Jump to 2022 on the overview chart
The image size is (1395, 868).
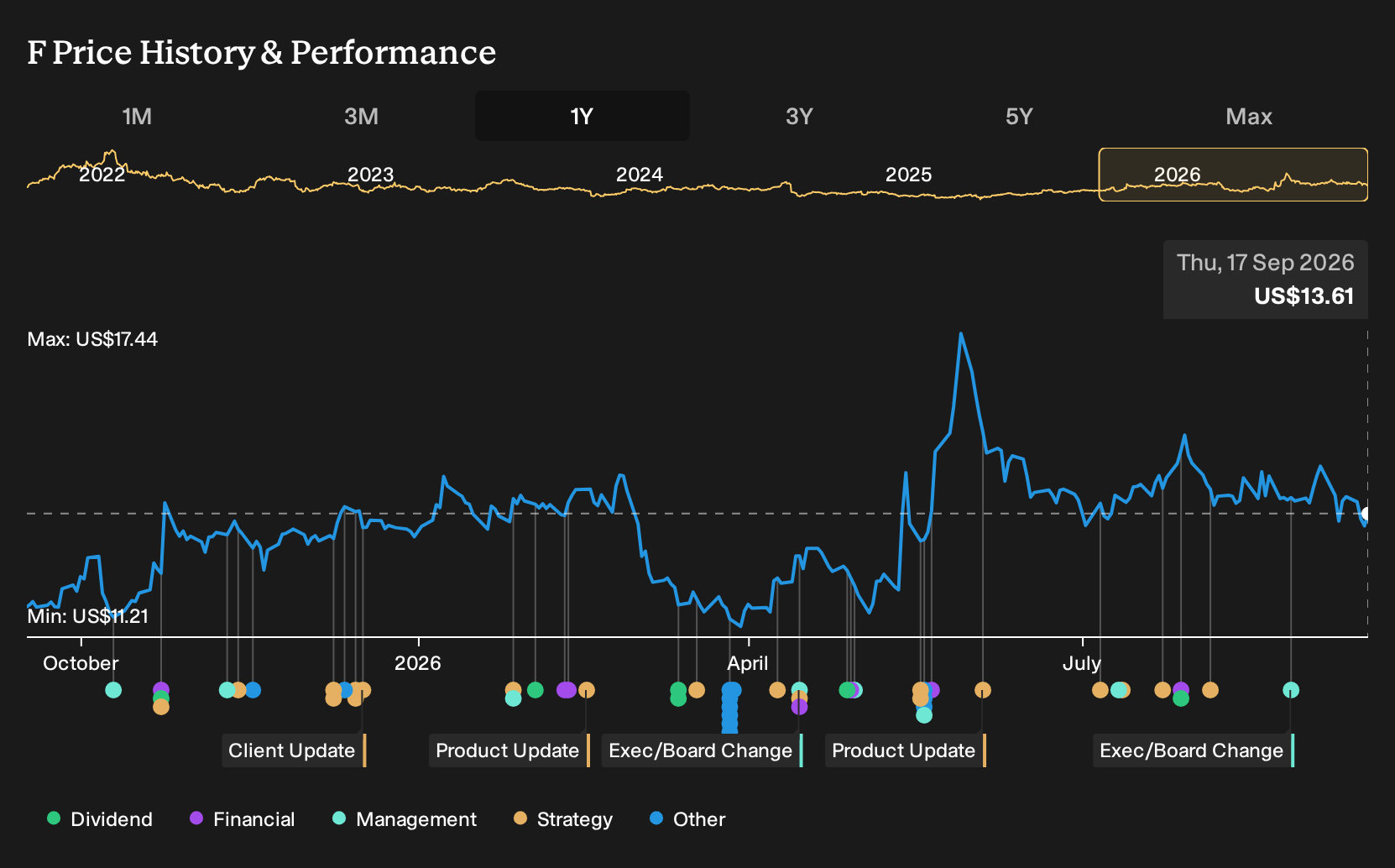pos(102,175)
